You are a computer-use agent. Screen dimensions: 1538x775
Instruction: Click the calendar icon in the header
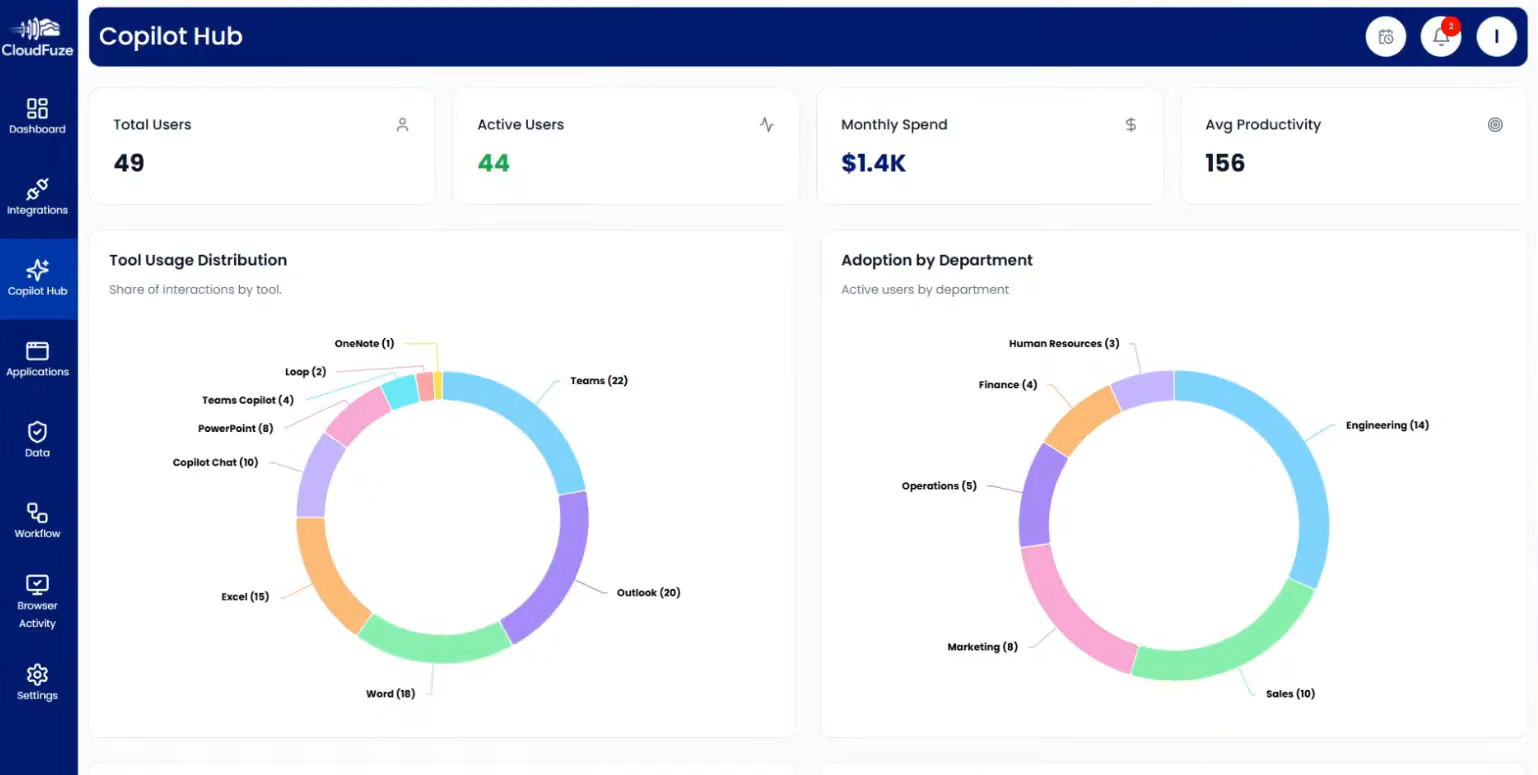[x=1385, y=36]
